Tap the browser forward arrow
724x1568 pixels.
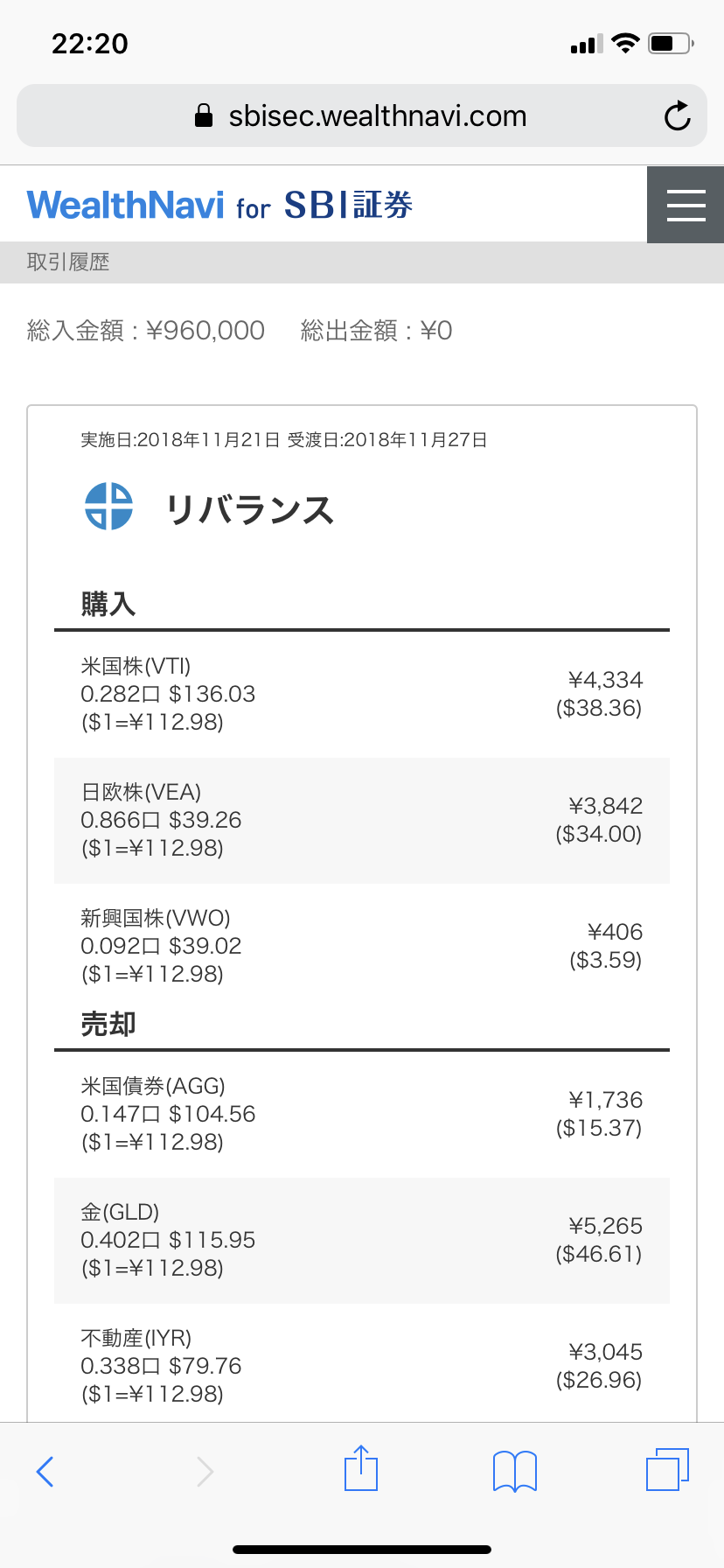[x=205, y=1472]
